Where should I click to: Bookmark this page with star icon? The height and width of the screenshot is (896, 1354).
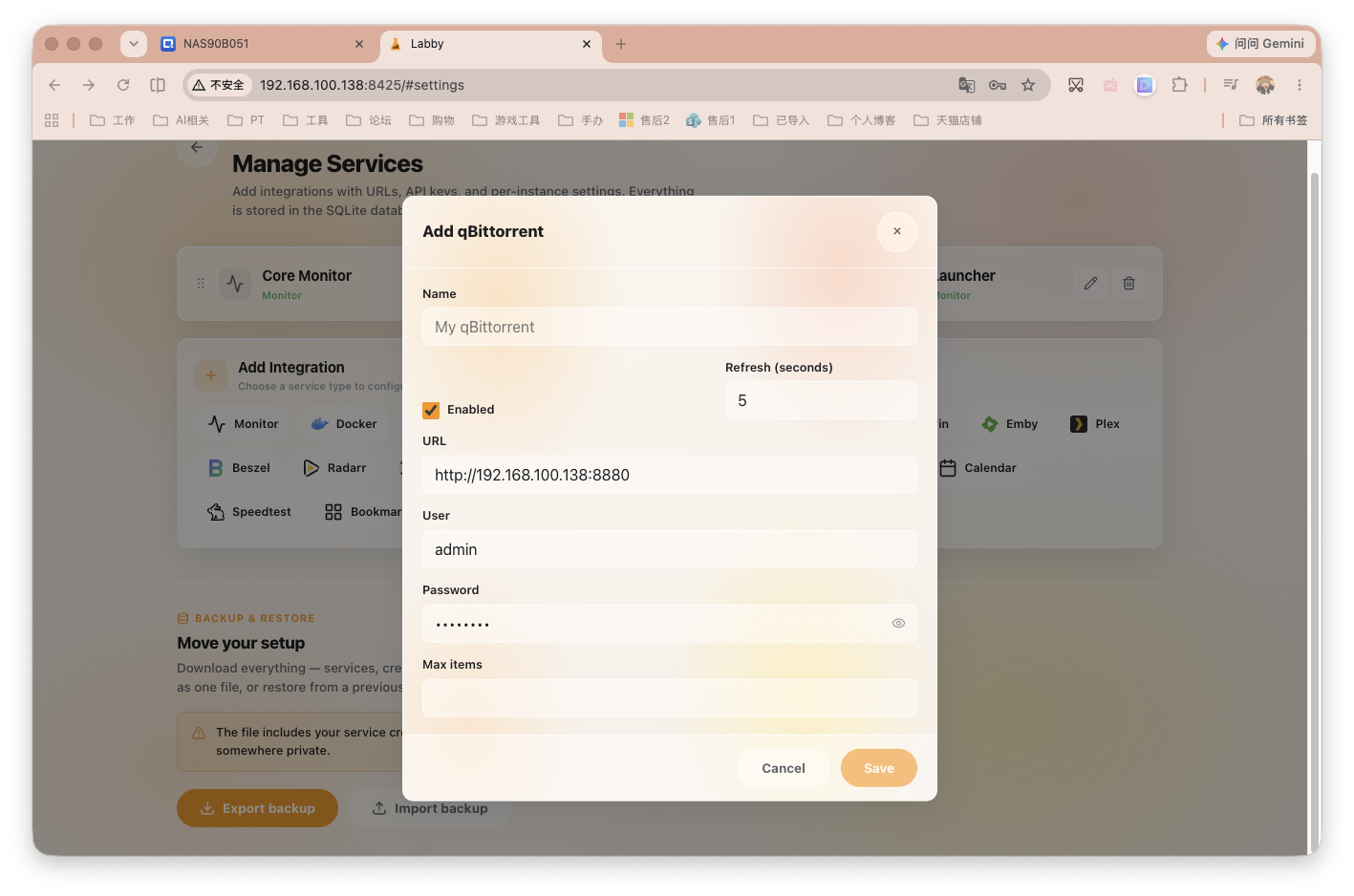click(x=1028, y=85)
